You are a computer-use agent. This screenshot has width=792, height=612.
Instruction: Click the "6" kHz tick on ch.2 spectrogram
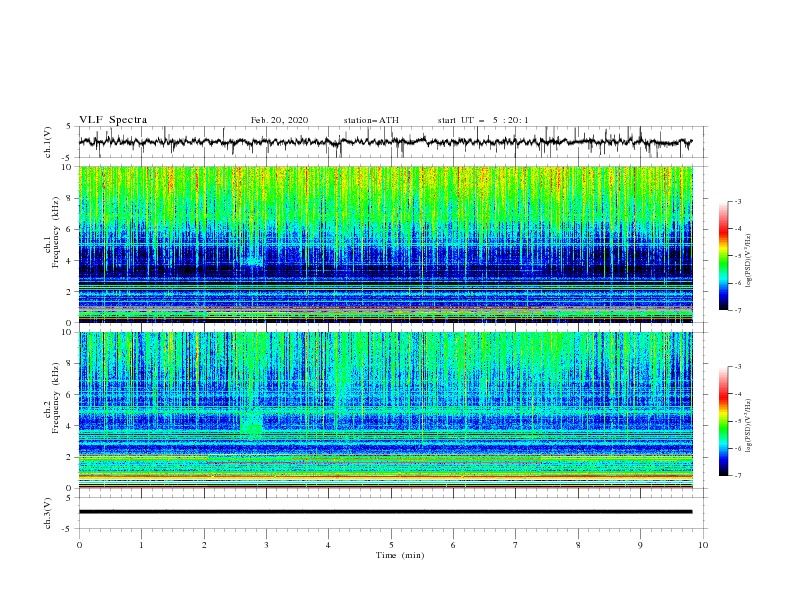pos(70,395)
